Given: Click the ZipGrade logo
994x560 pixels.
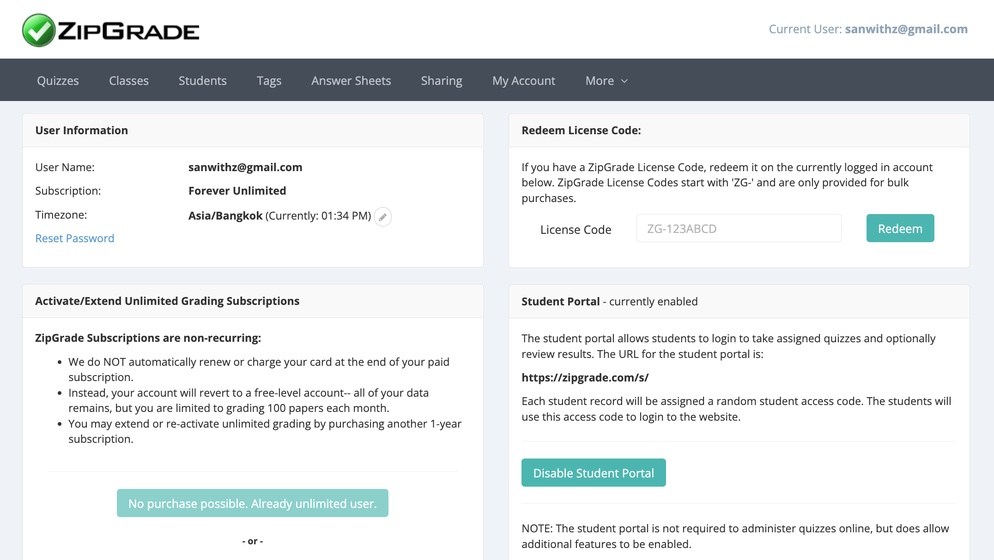Looking at the screenshot, I should click(x=111, y=30).
